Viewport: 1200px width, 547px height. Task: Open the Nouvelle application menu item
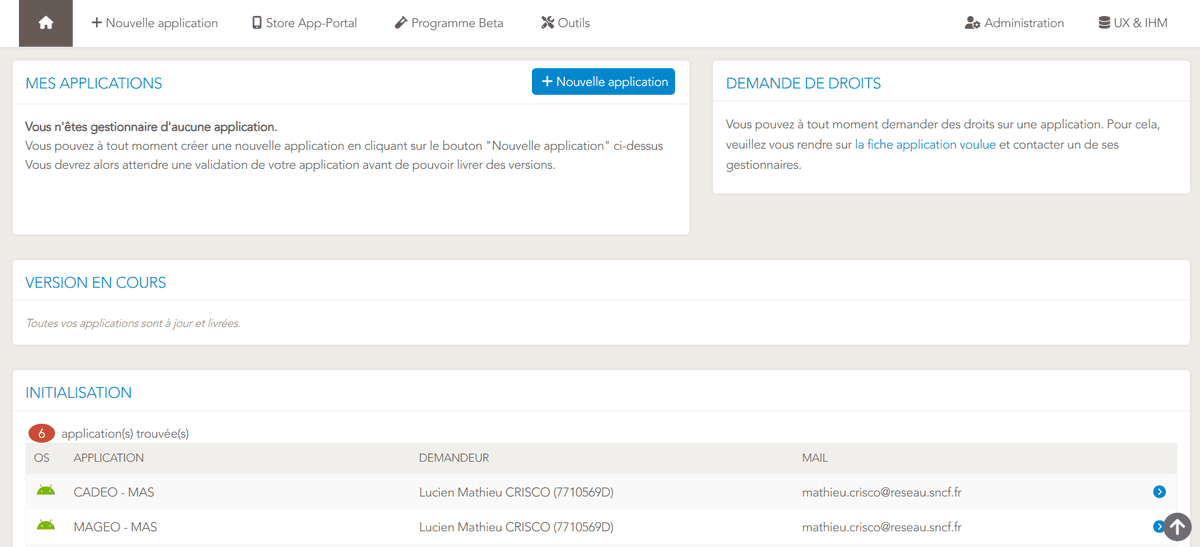(154, 23)
